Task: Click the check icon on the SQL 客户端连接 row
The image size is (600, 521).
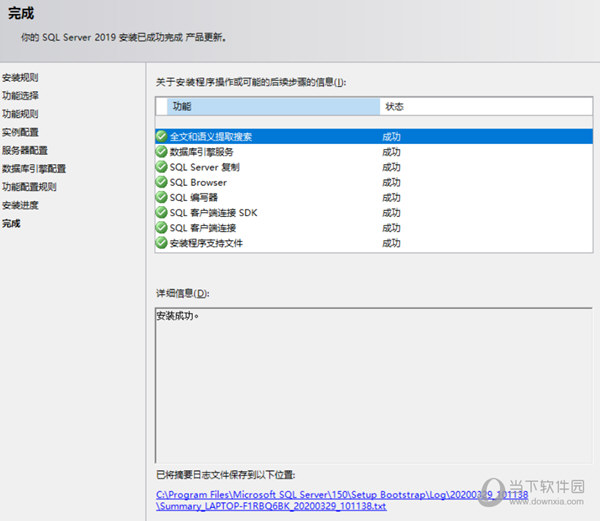Action: tap(161, 227)
